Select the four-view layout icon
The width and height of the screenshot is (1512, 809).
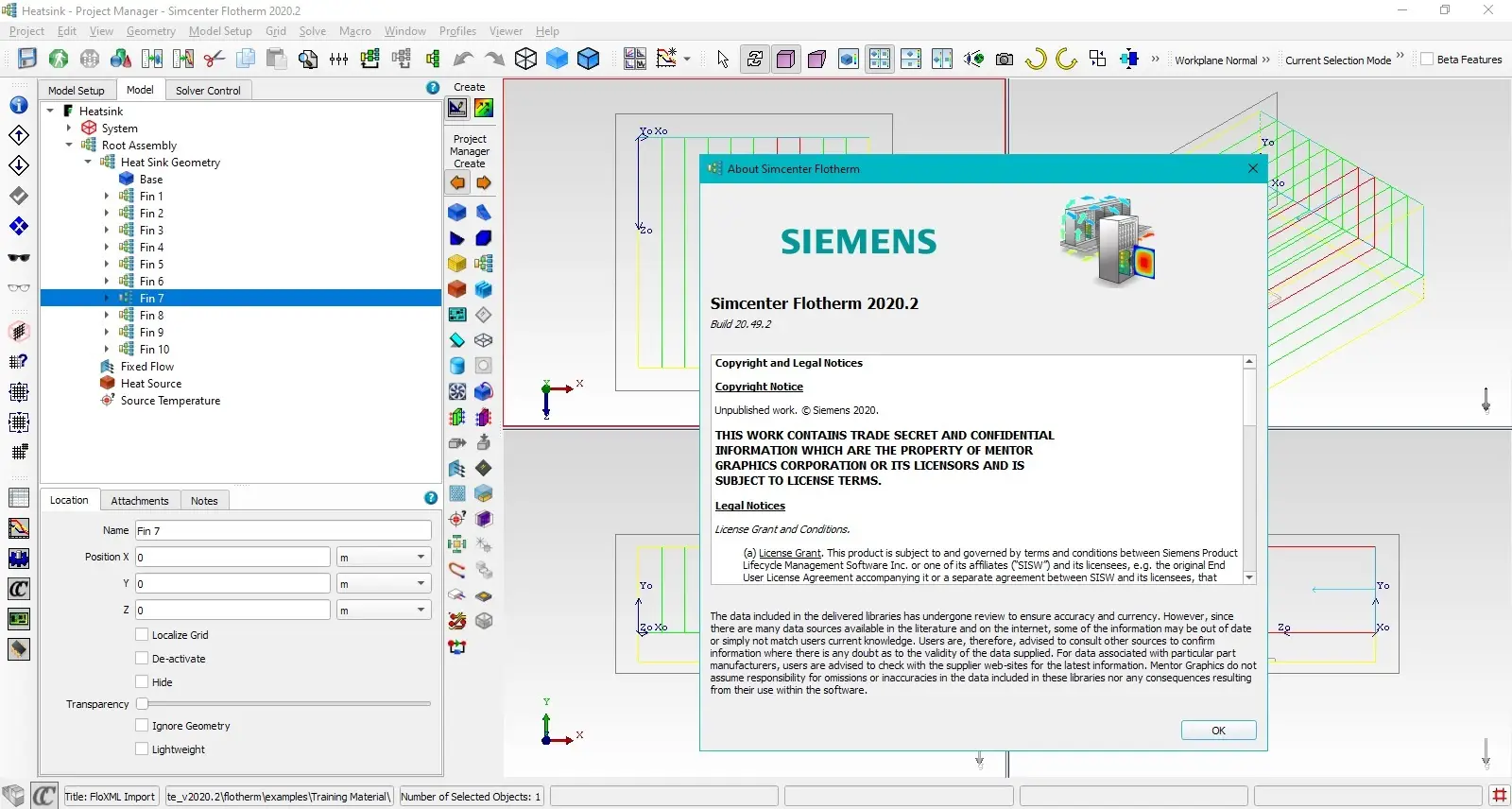click(880, 59)
